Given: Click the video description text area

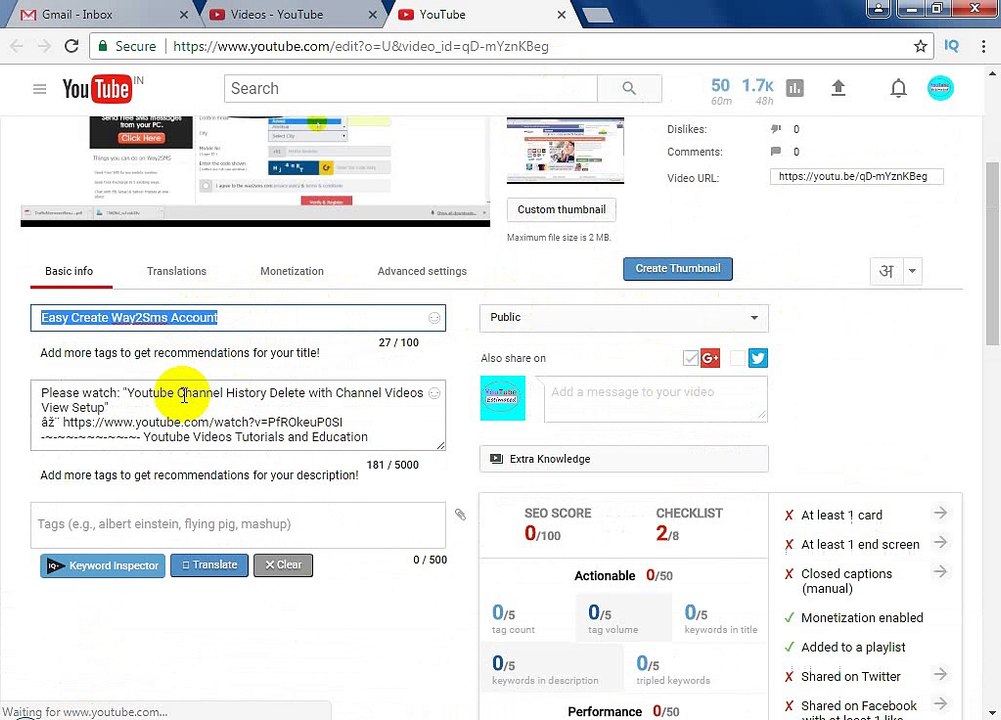Looking at the screenshot, I should tap(238, 416).
